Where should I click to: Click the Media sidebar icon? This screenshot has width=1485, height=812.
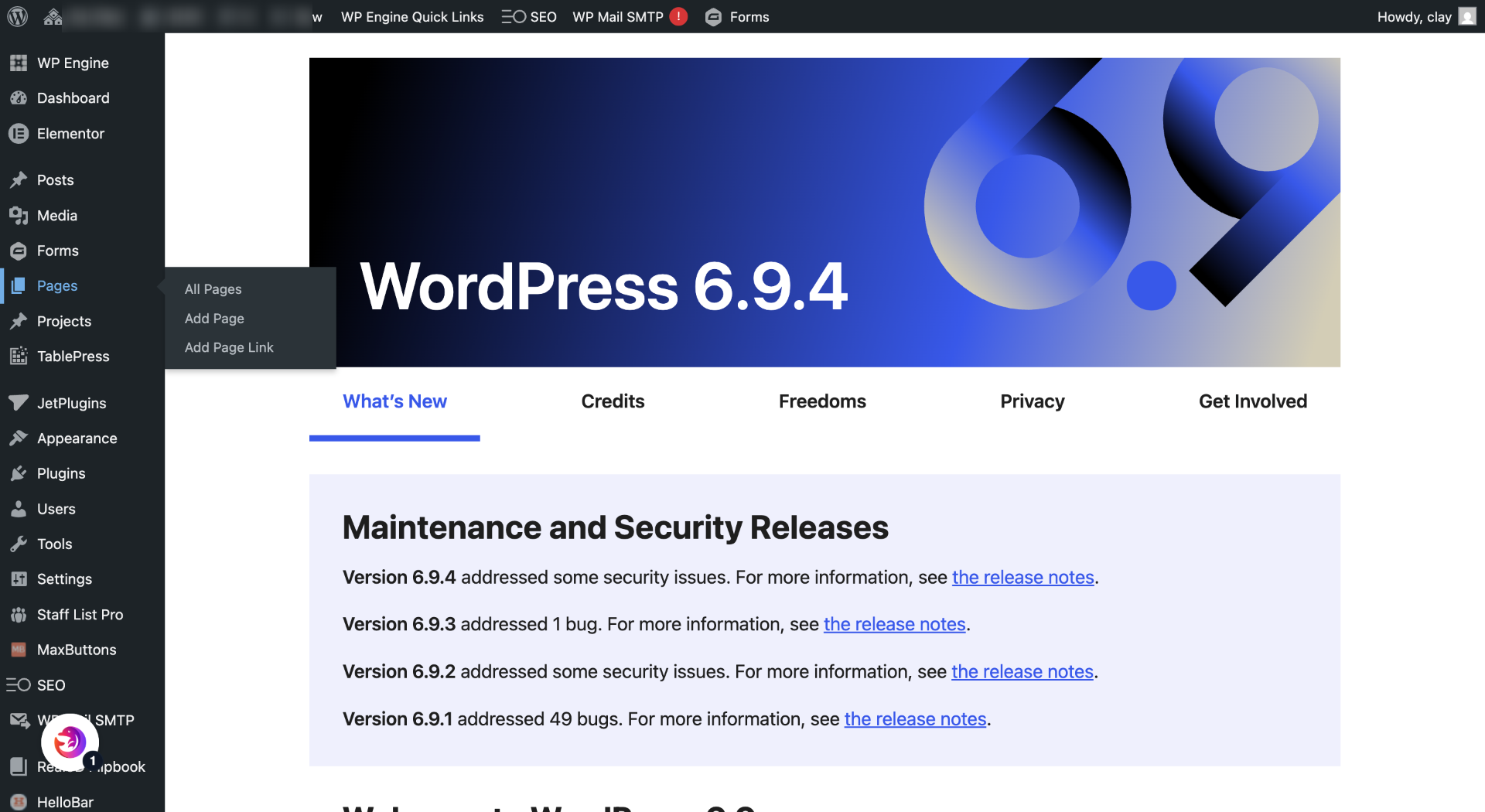tap(19, 215)
